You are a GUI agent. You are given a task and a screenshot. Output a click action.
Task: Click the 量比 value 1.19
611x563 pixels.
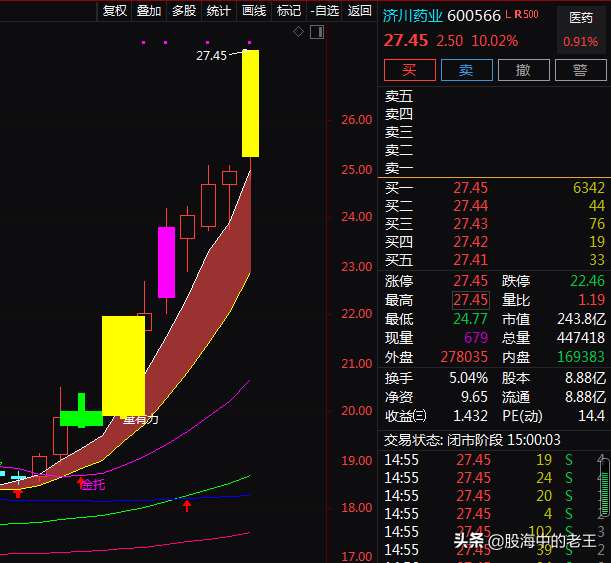coord(592,300)
